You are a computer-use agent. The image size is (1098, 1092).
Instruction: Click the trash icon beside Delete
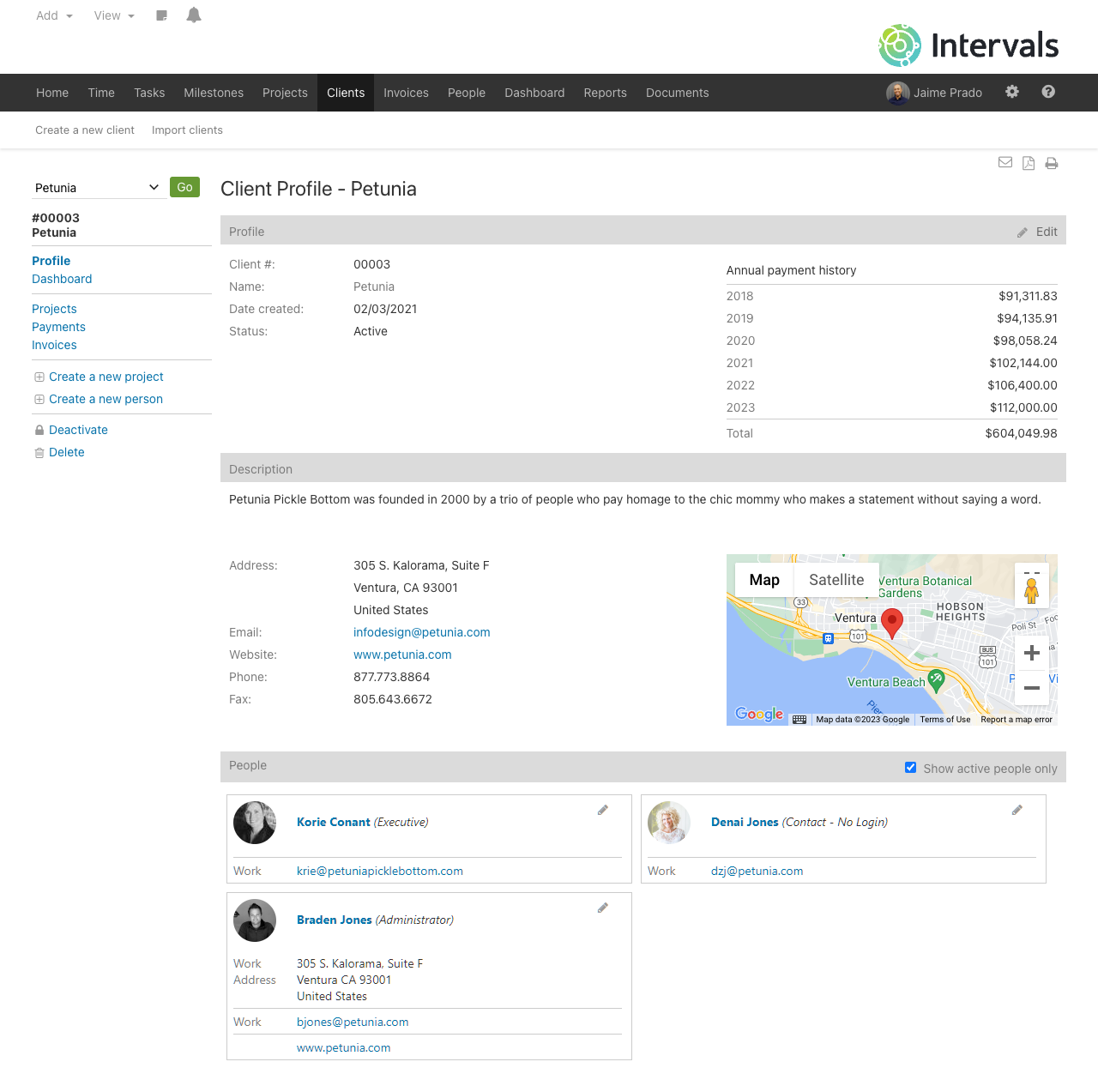39,453
